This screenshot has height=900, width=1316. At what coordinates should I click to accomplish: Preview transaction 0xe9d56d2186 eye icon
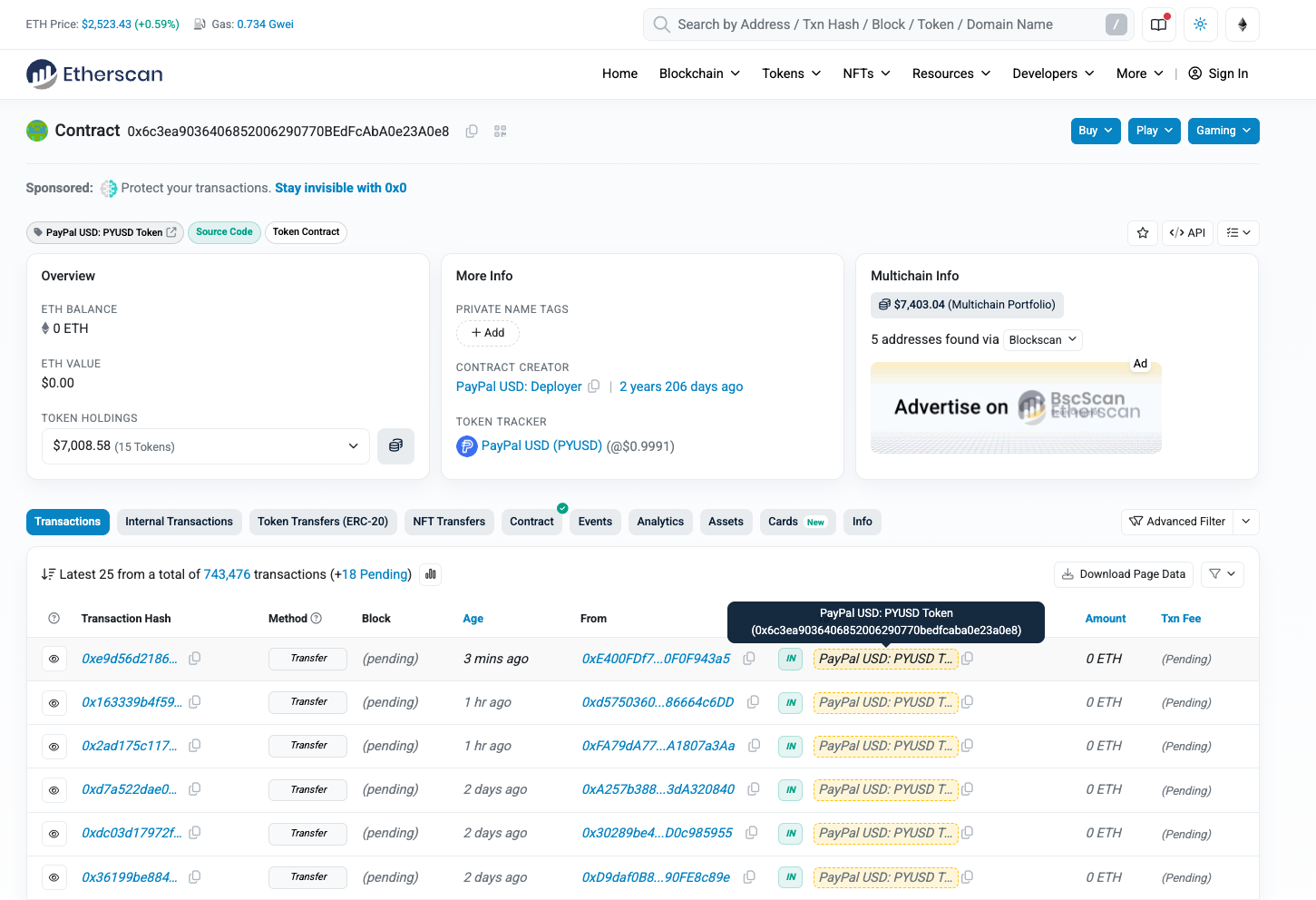tap(54, 660)
